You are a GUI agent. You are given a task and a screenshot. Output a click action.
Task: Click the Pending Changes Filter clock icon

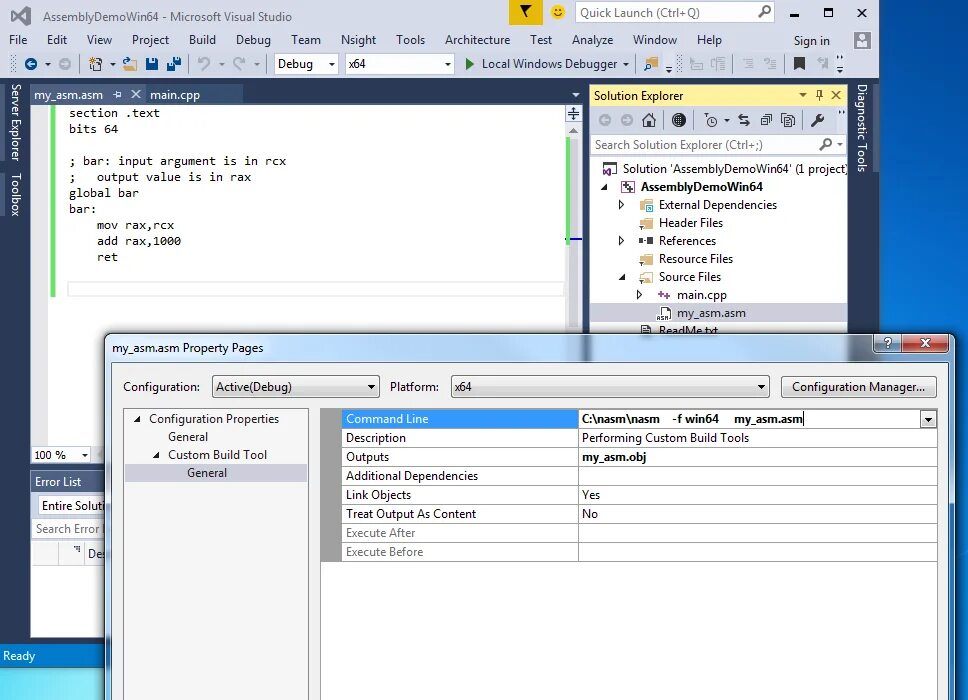pos(711,120)
